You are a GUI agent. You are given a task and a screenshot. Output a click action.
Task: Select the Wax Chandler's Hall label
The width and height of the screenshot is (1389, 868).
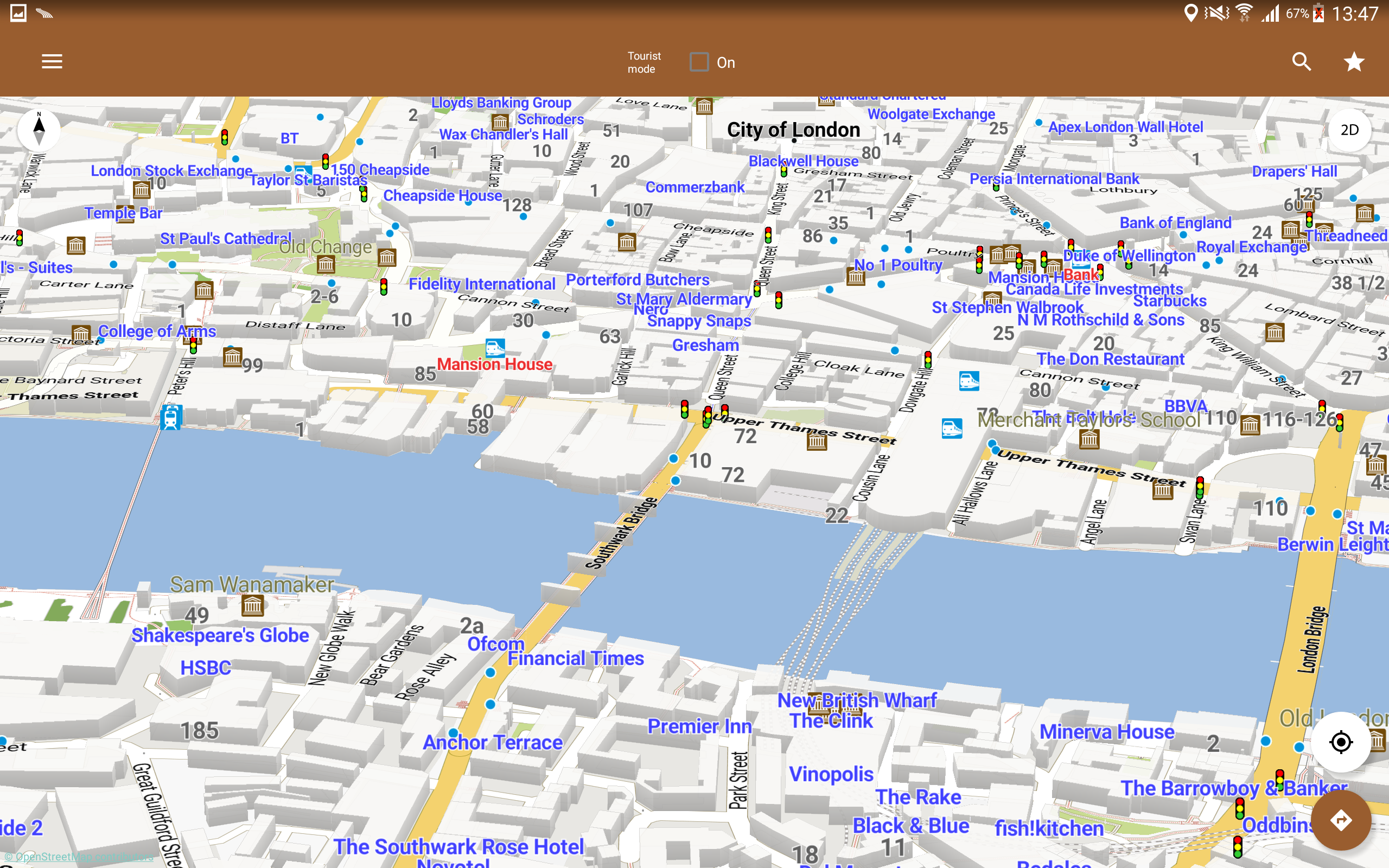coord(503,135)
